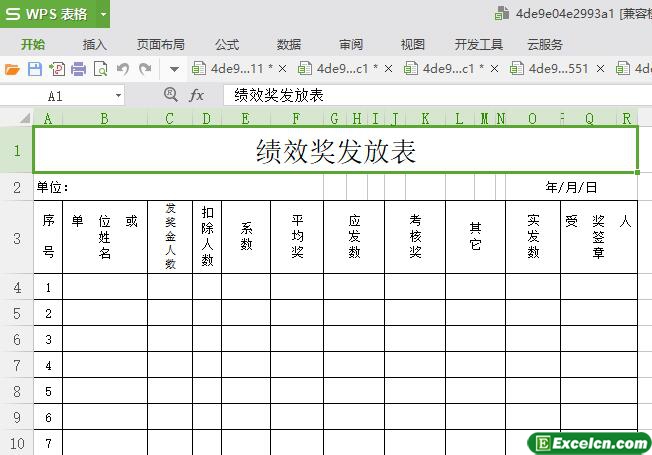Click the title cell 绩效奖发放表
Viewport: 652px width, 455px height.
tap(335, 150)
